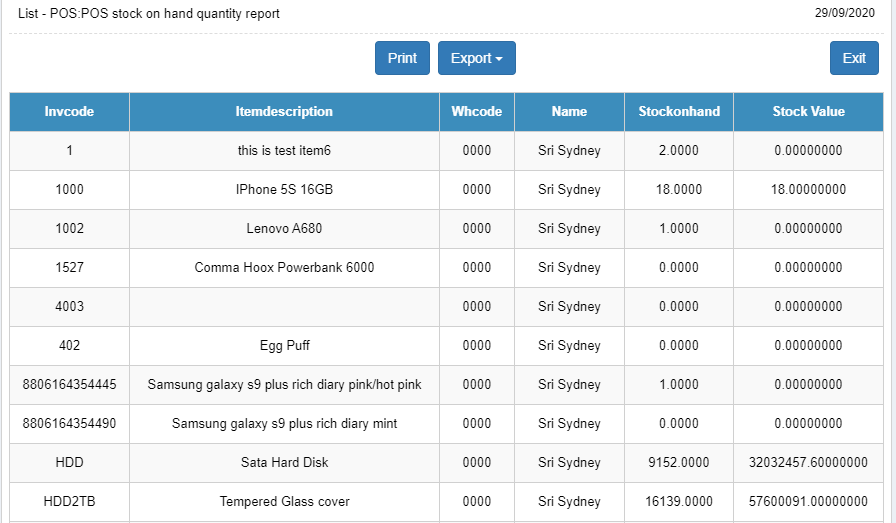The width and height of the screenshot is (896, 523).
Task: Select the 'this is test item6' cell
Action: 284,151
